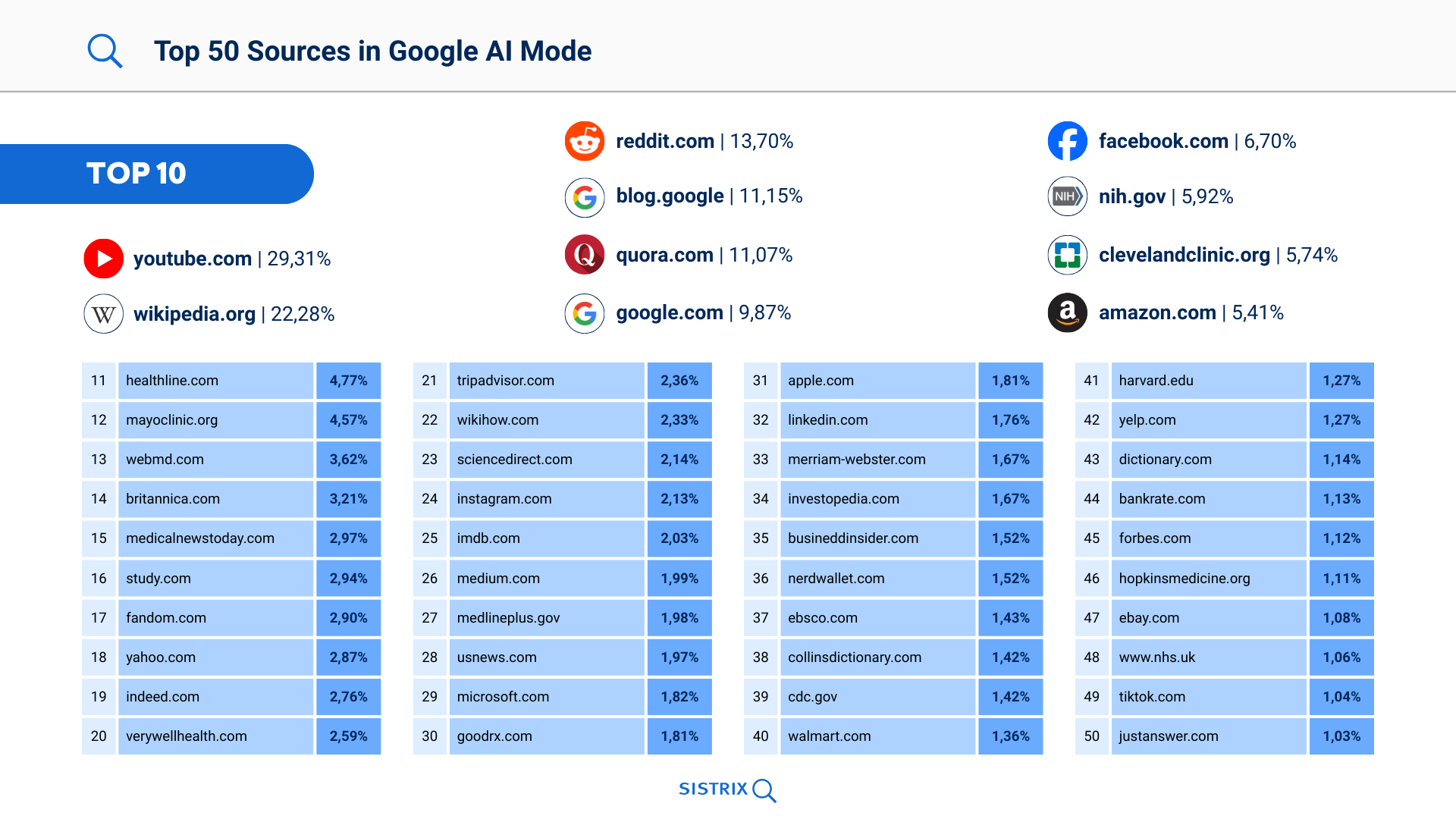Click the justanswer.com entry at rank 50
The image size is (1456, 819).
coord(1168,736)
